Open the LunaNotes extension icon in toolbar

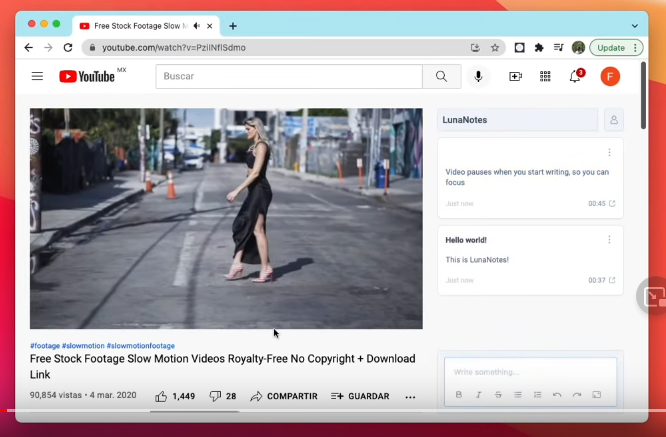pyautogui.click(x=519, y=48)
